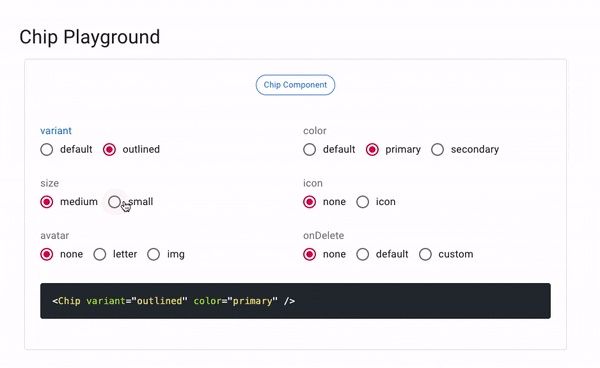Select none under icon

[x=310, y=202]
